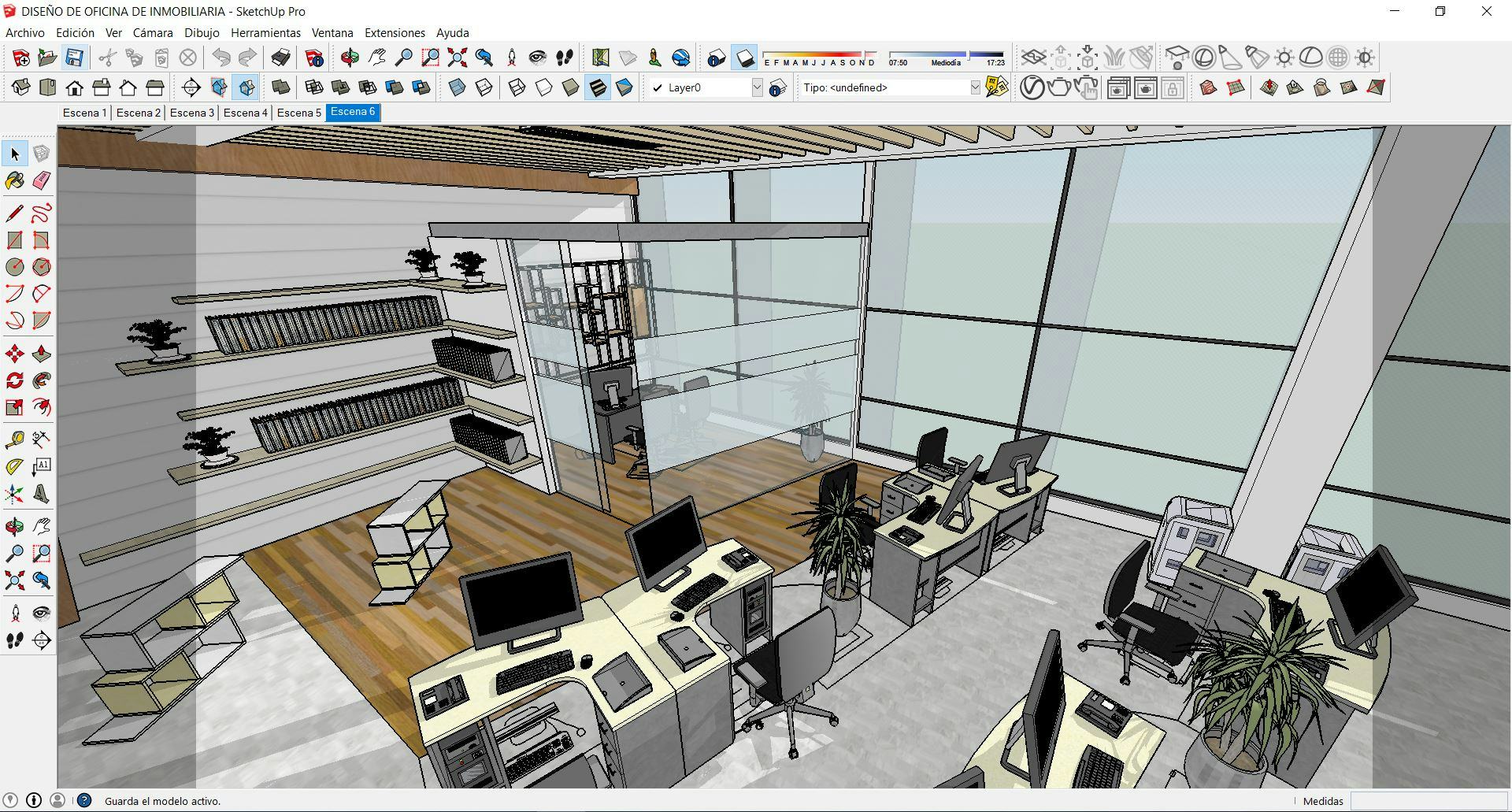Expand the layer manager beside Layer0
This screenshot has width=1512, height=812.
778,88
